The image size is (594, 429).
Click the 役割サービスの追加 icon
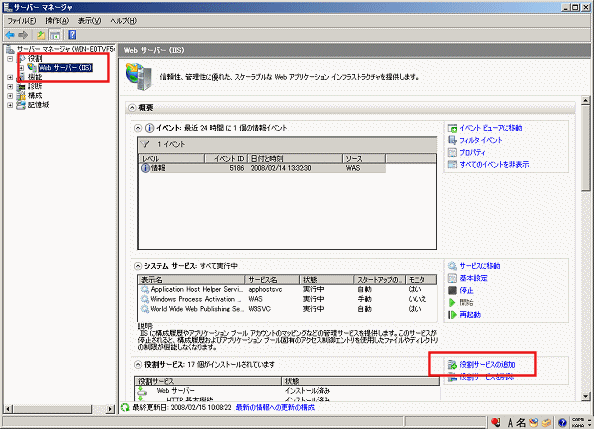click(452, 365)
